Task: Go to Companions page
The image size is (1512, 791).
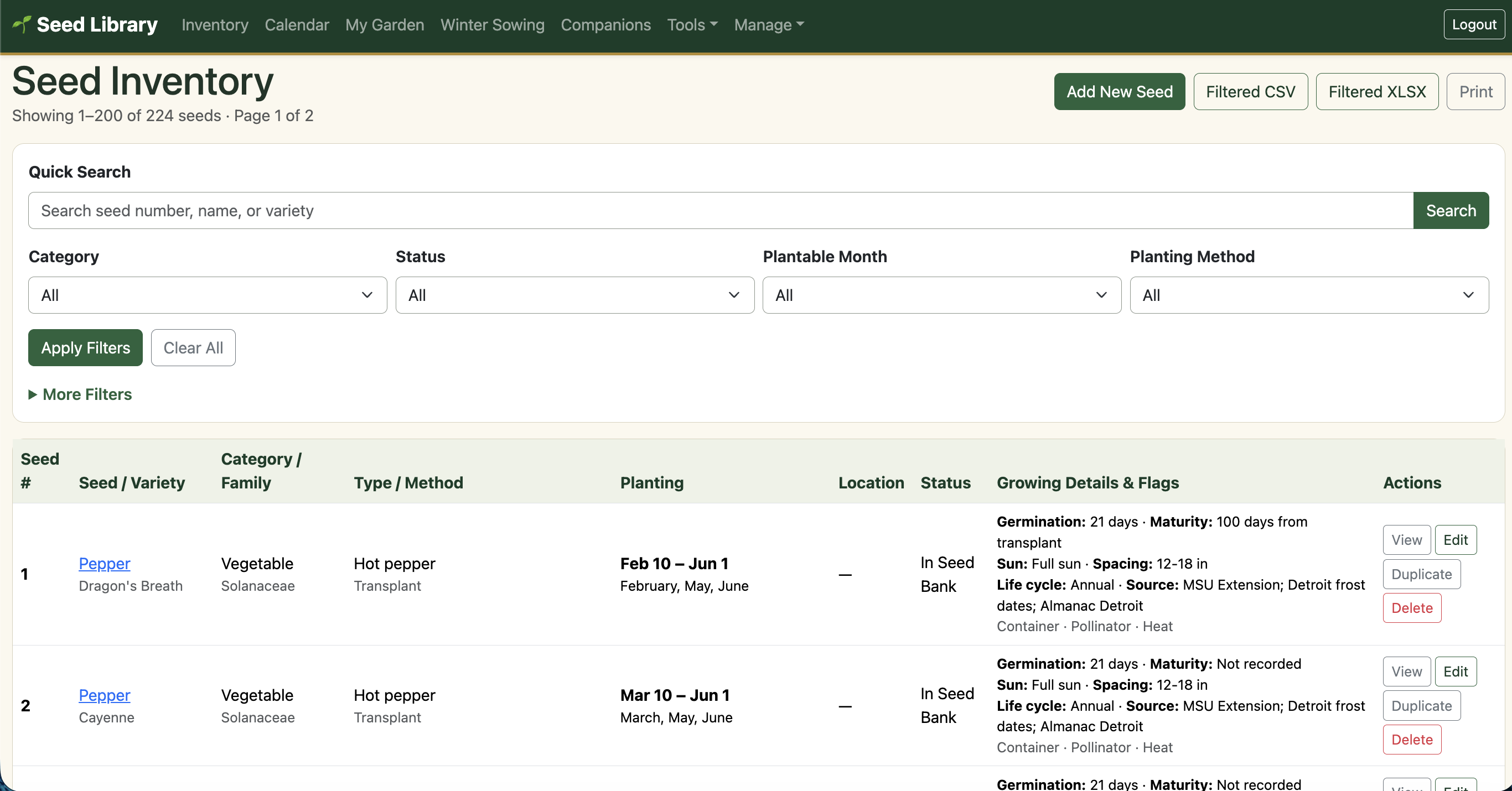Action: 605,25
